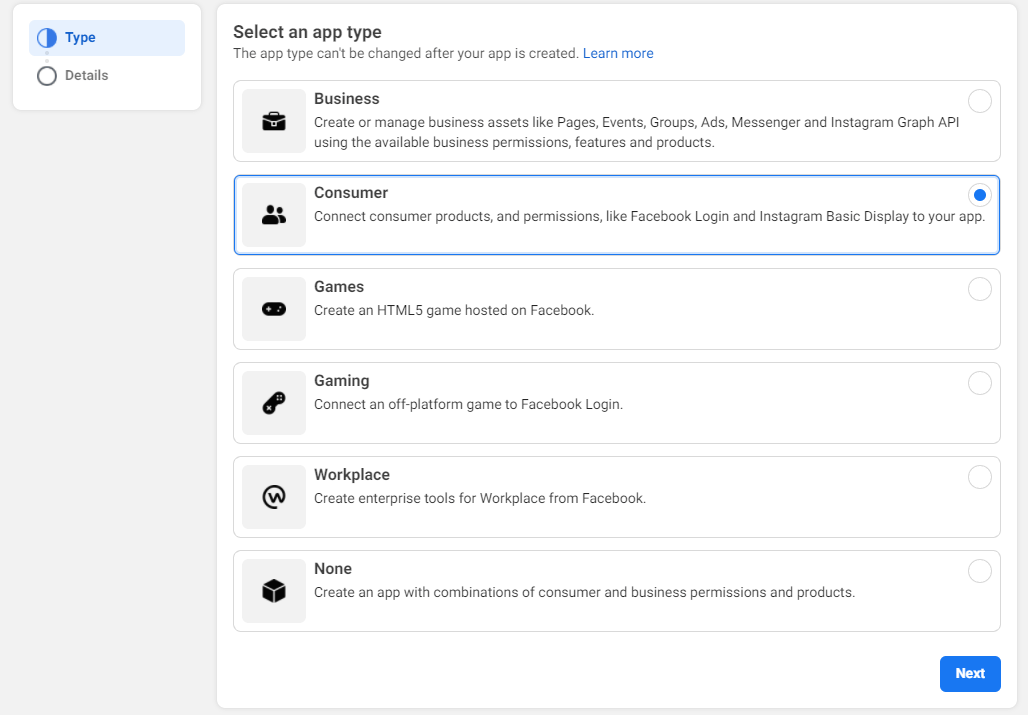The height and width of the screenshot is (715, 1028).
Task: Click "The app type can't be changed" text
Action: (x=406, y=53)
